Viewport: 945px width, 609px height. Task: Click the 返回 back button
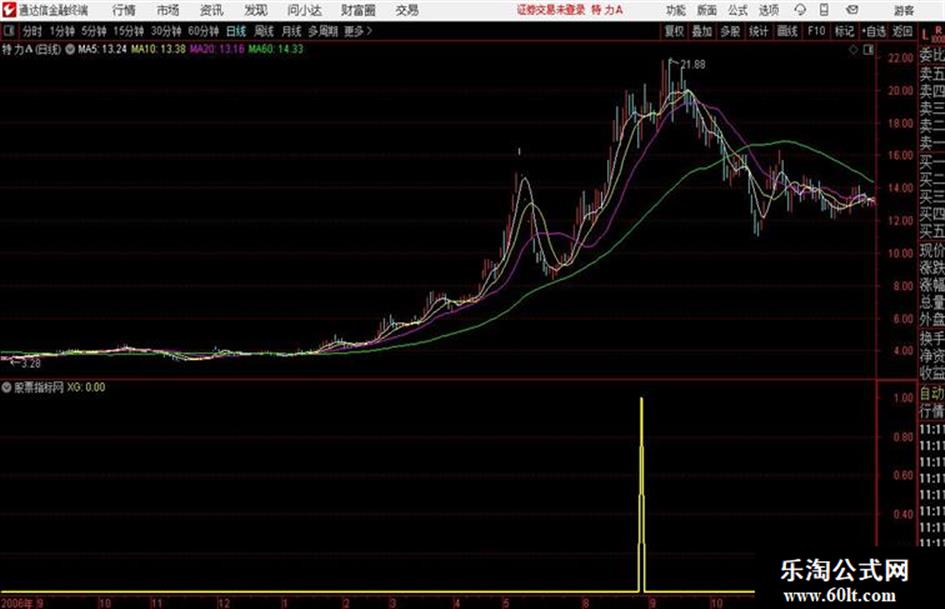[x=902, y=31]
